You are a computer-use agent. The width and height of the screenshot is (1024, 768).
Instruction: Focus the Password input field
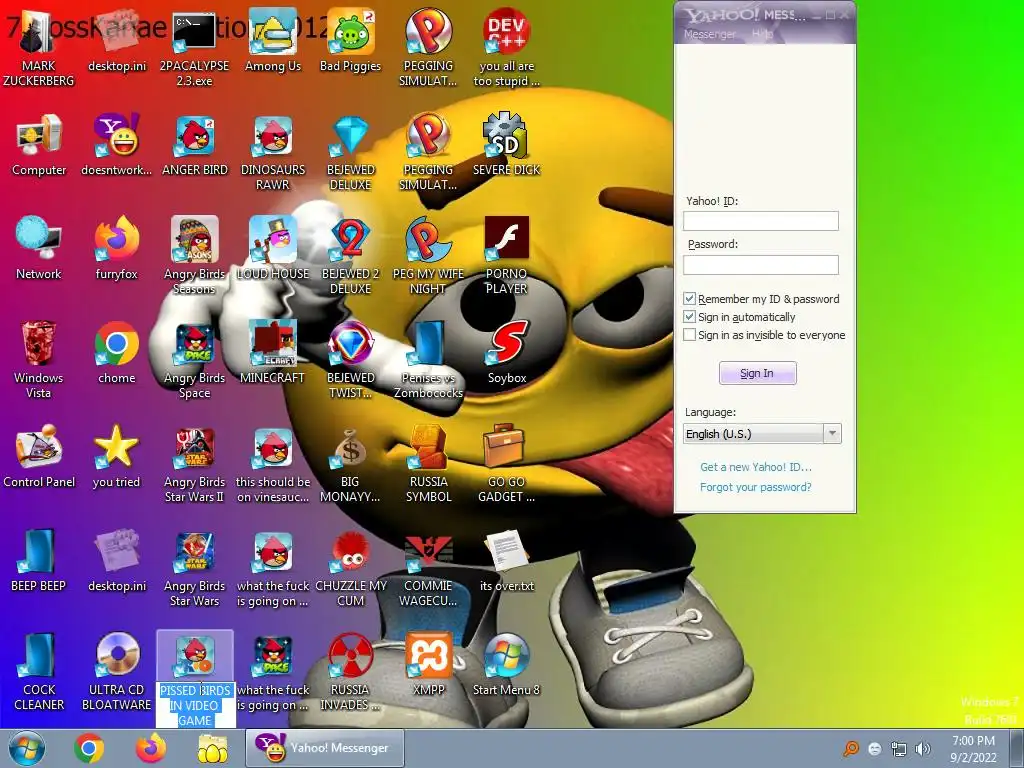coord(761,264)
